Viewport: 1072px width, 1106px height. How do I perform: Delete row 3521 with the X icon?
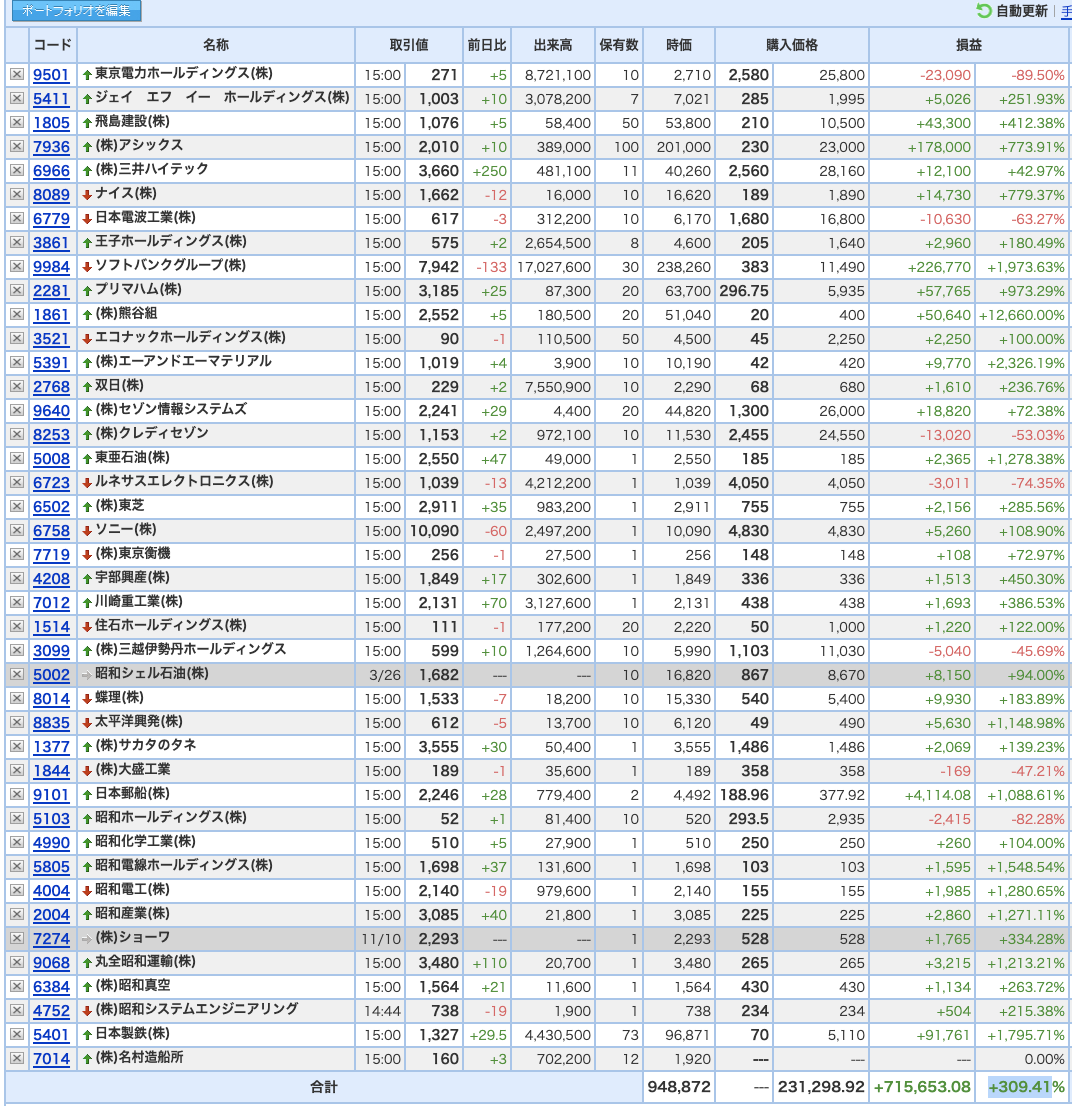pos(17,339)
